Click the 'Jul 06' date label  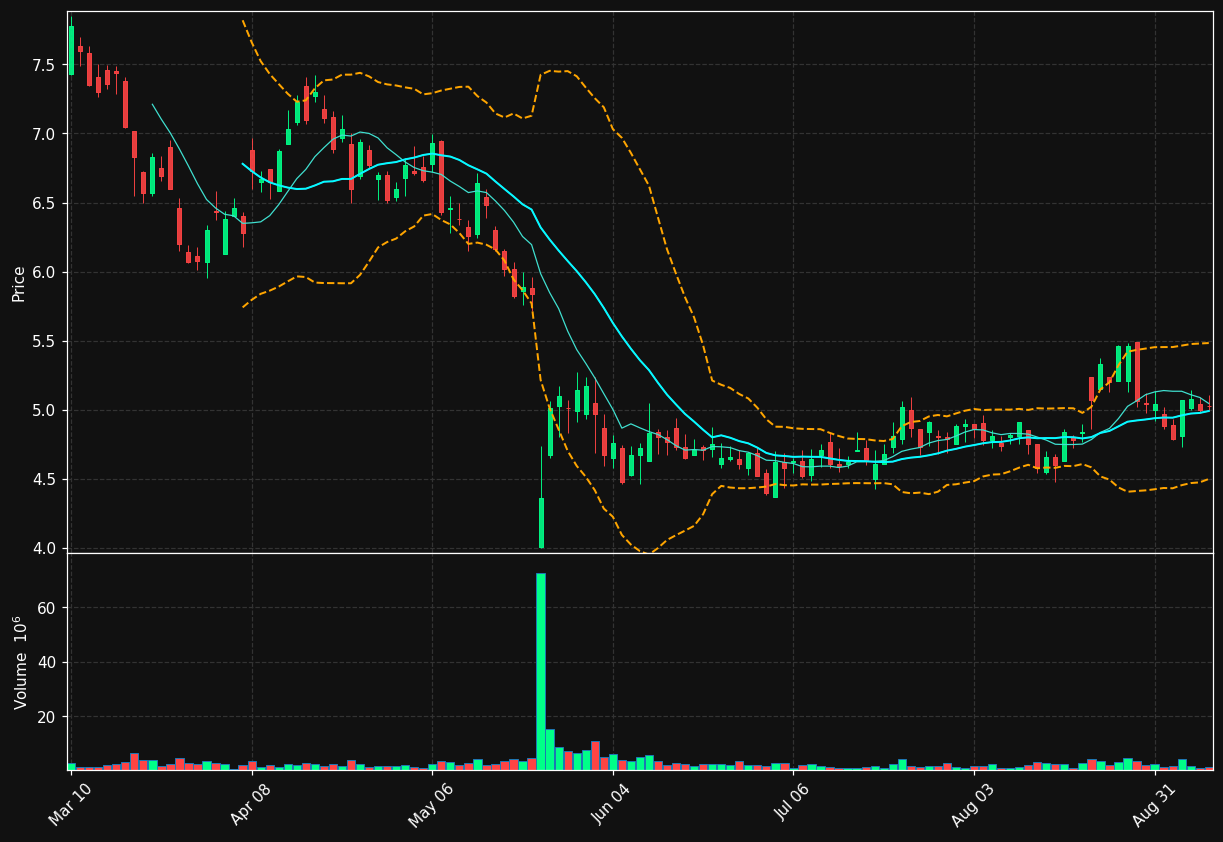[x=793, y=804]
